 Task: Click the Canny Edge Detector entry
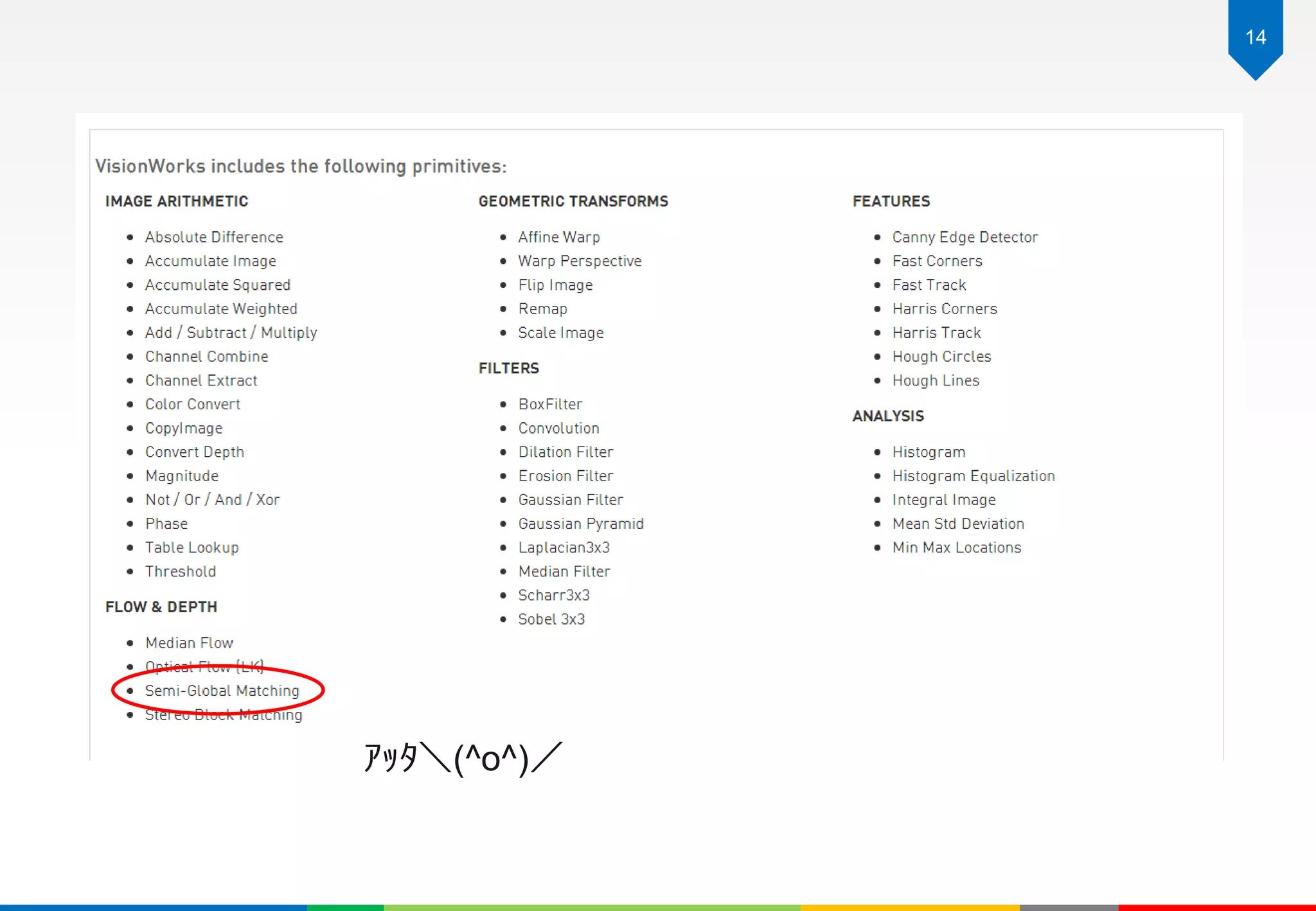click(965, 237)
